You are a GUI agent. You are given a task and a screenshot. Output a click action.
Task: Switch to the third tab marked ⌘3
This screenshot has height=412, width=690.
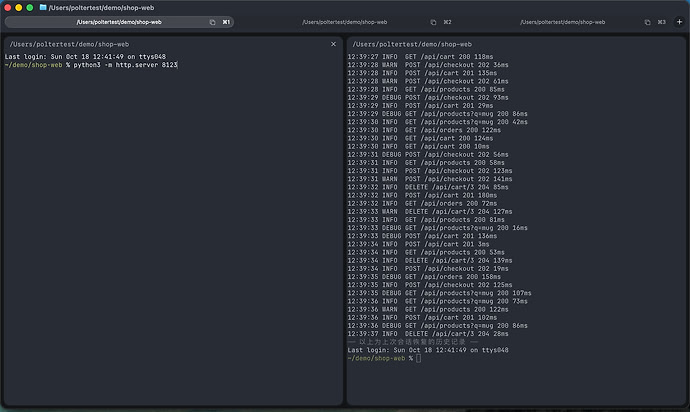tap(563, 22)
